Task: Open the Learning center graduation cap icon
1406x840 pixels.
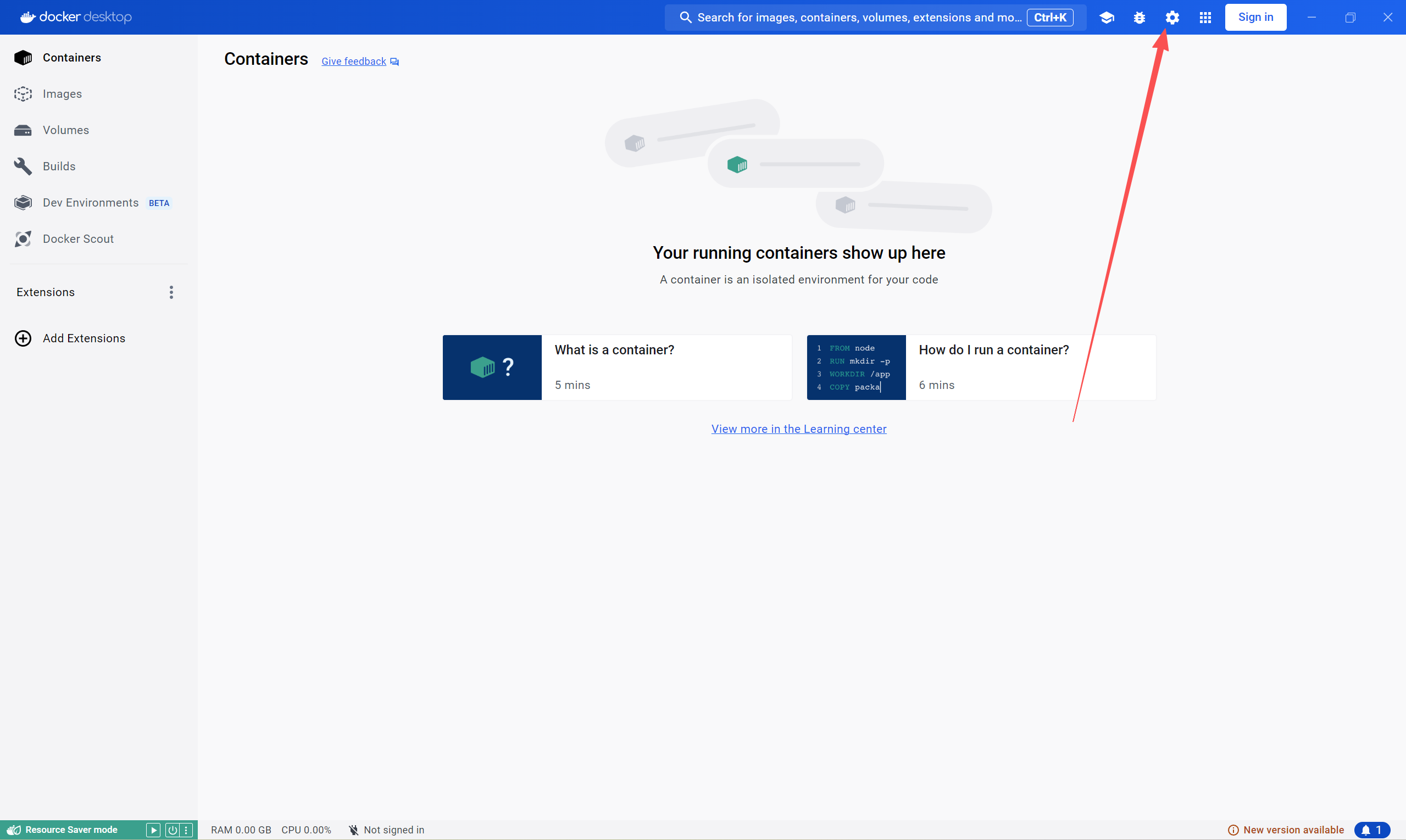Action: click(x=1106, y=18)
